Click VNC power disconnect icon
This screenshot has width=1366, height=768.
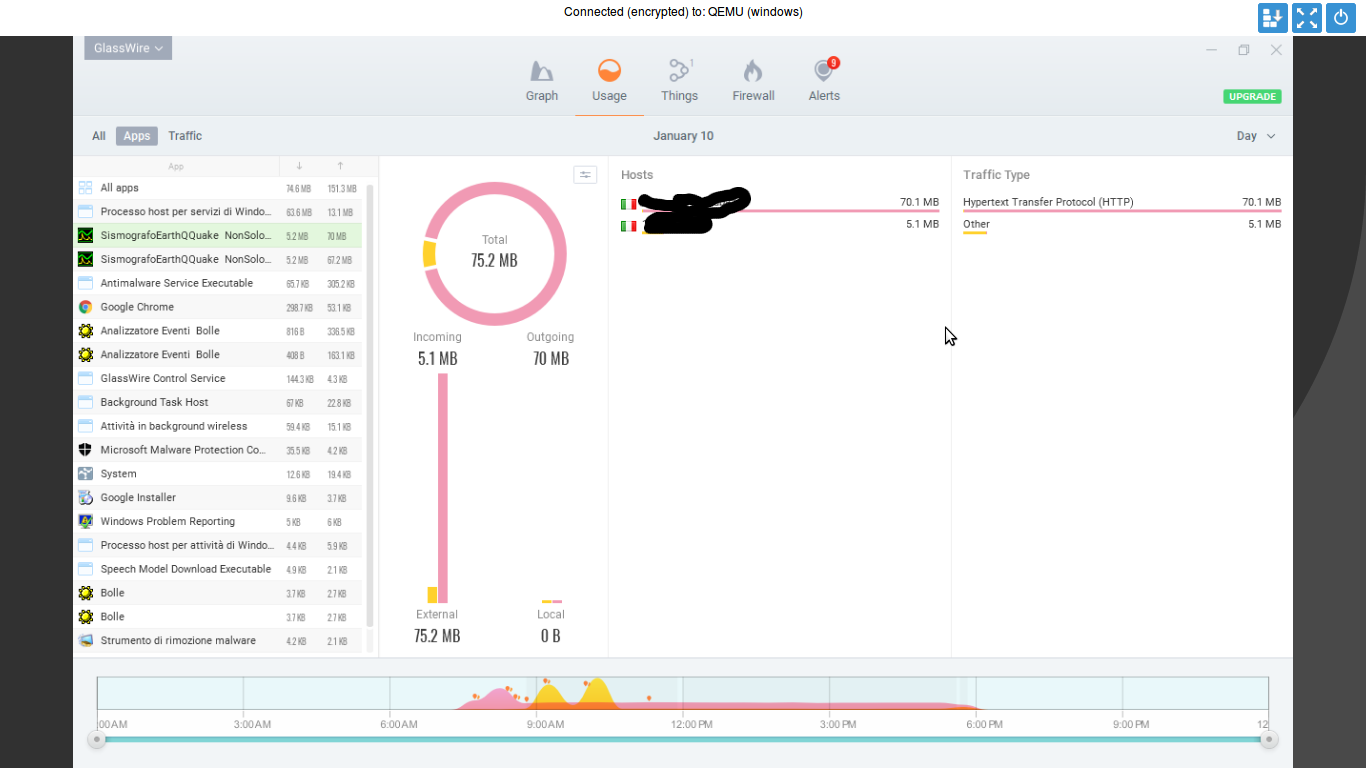point(1341,17)
